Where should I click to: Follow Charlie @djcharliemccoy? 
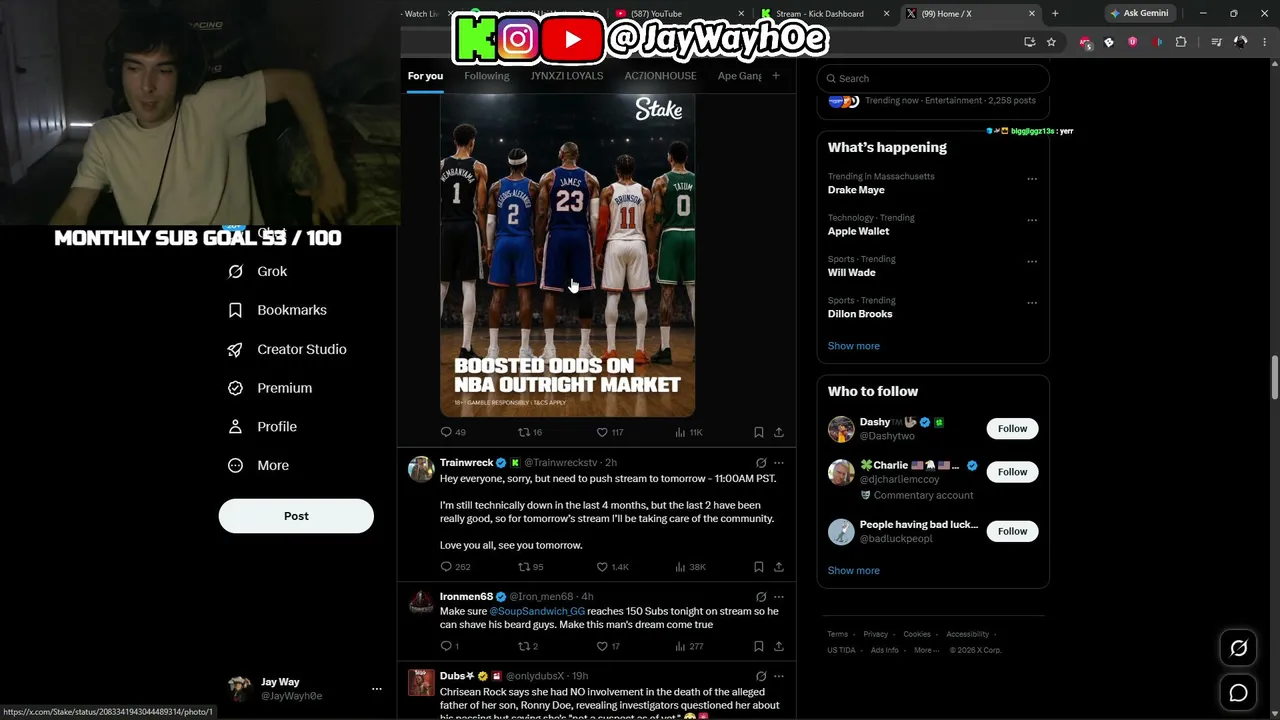pos(1012,471)
